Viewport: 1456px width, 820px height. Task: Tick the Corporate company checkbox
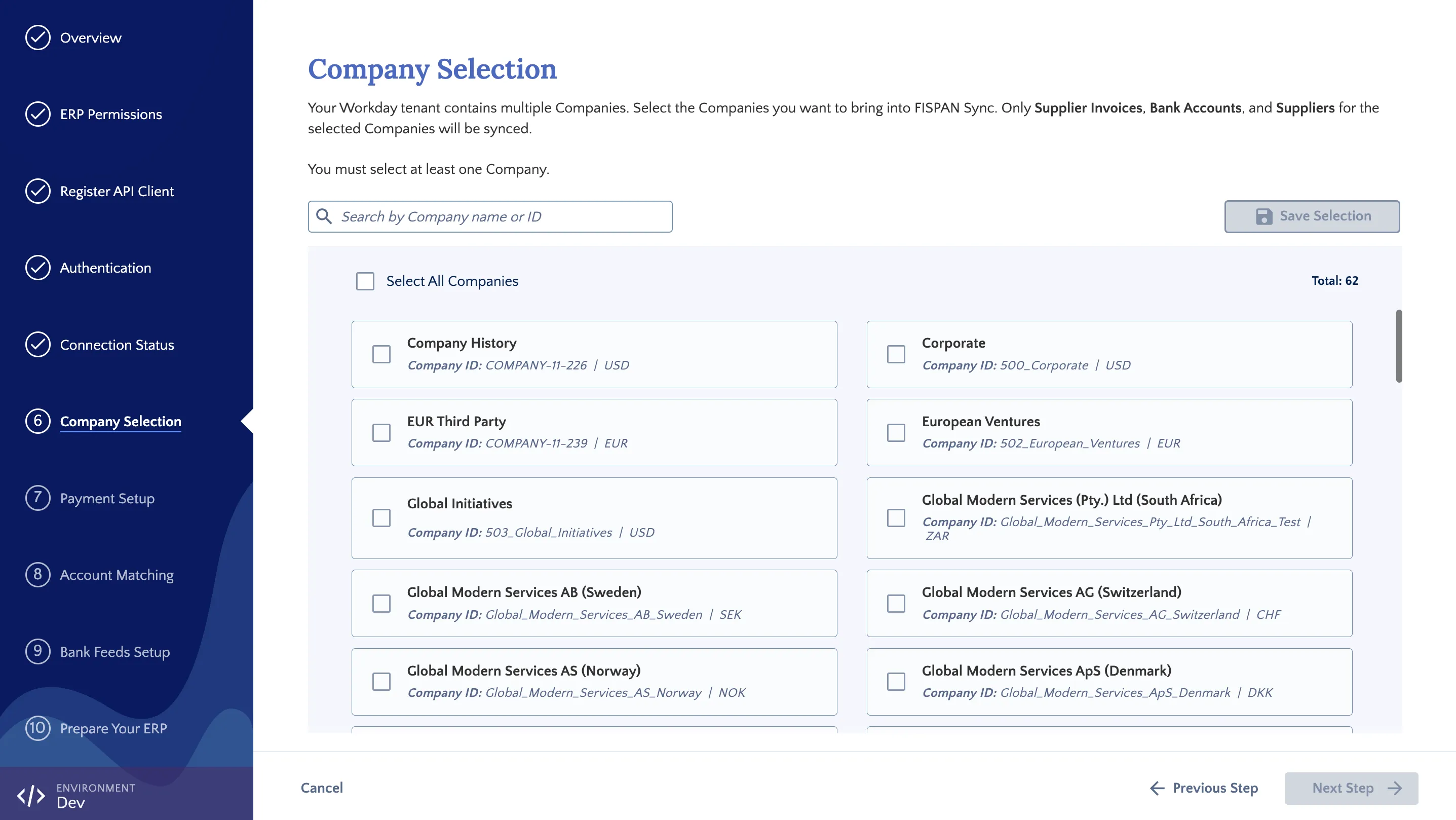pyautogui.click(x=896, y=354)
